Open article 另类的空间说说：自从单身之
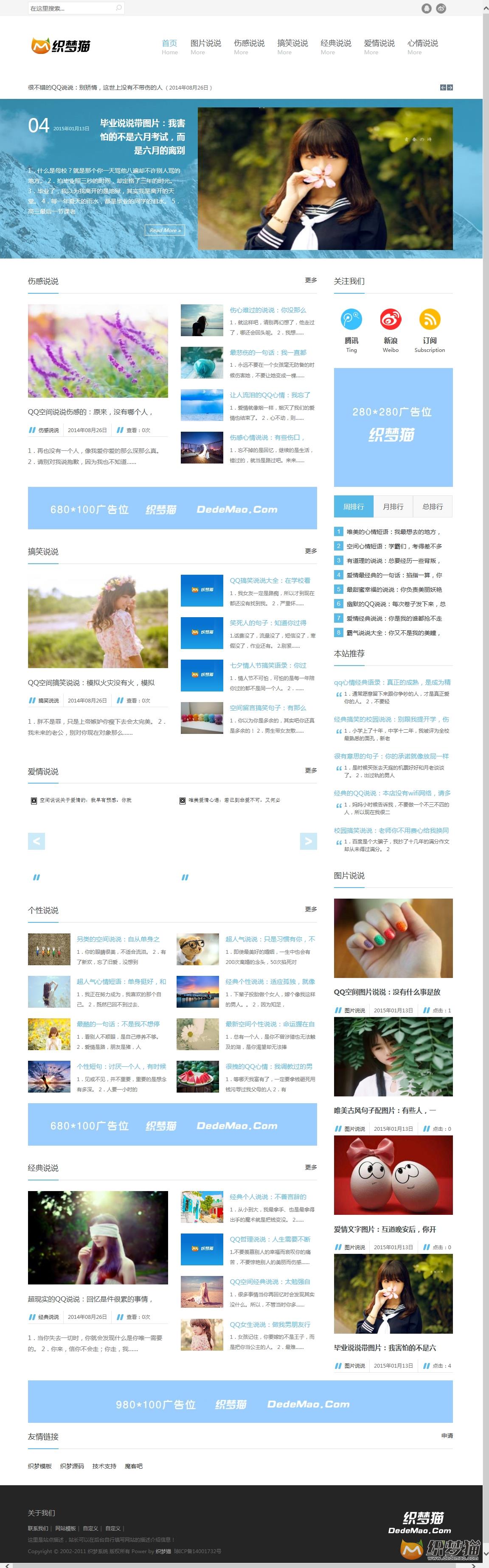The width and height of the screenshot is (489, 1568). click(x=118, y=939)
